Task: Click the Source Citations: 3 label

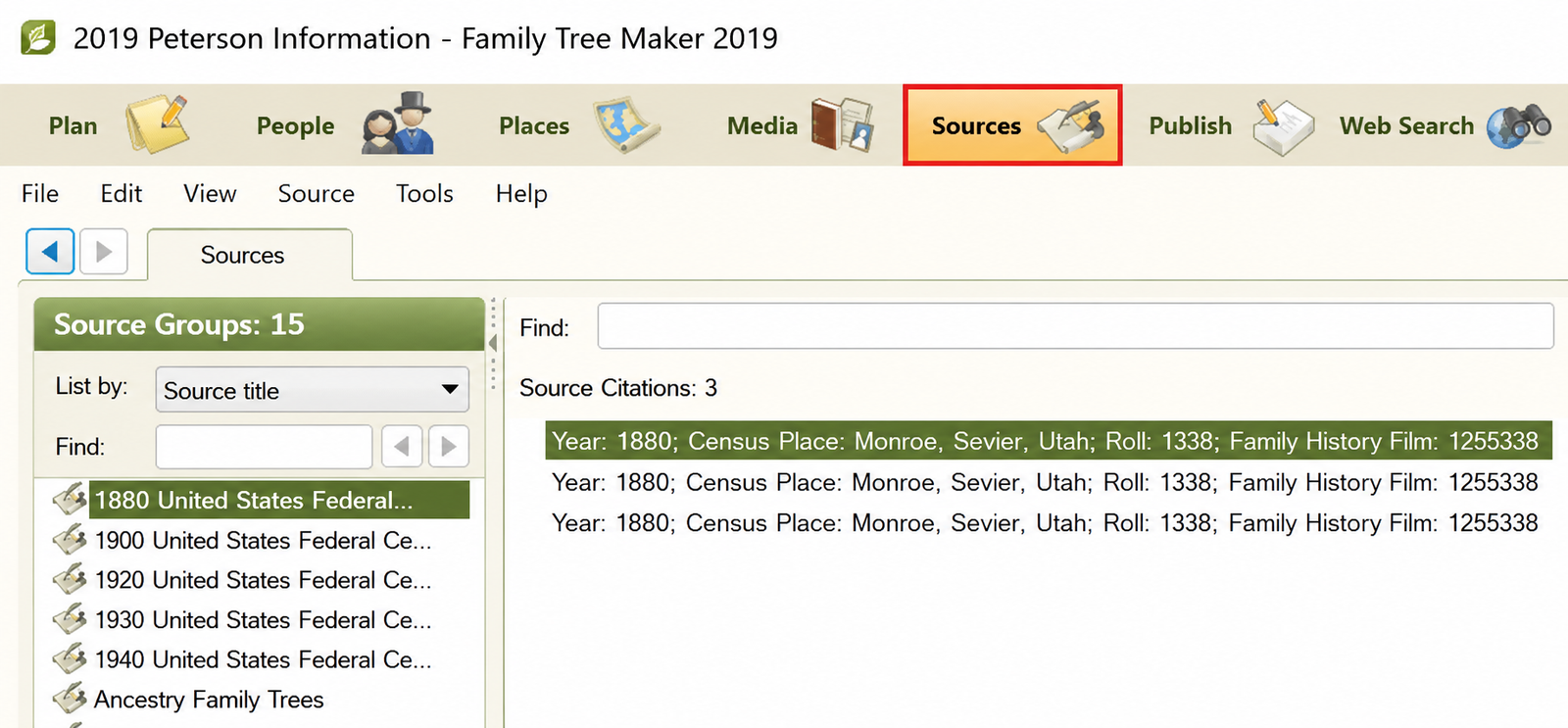Action: pyautogui.click(x=618, y=388)
